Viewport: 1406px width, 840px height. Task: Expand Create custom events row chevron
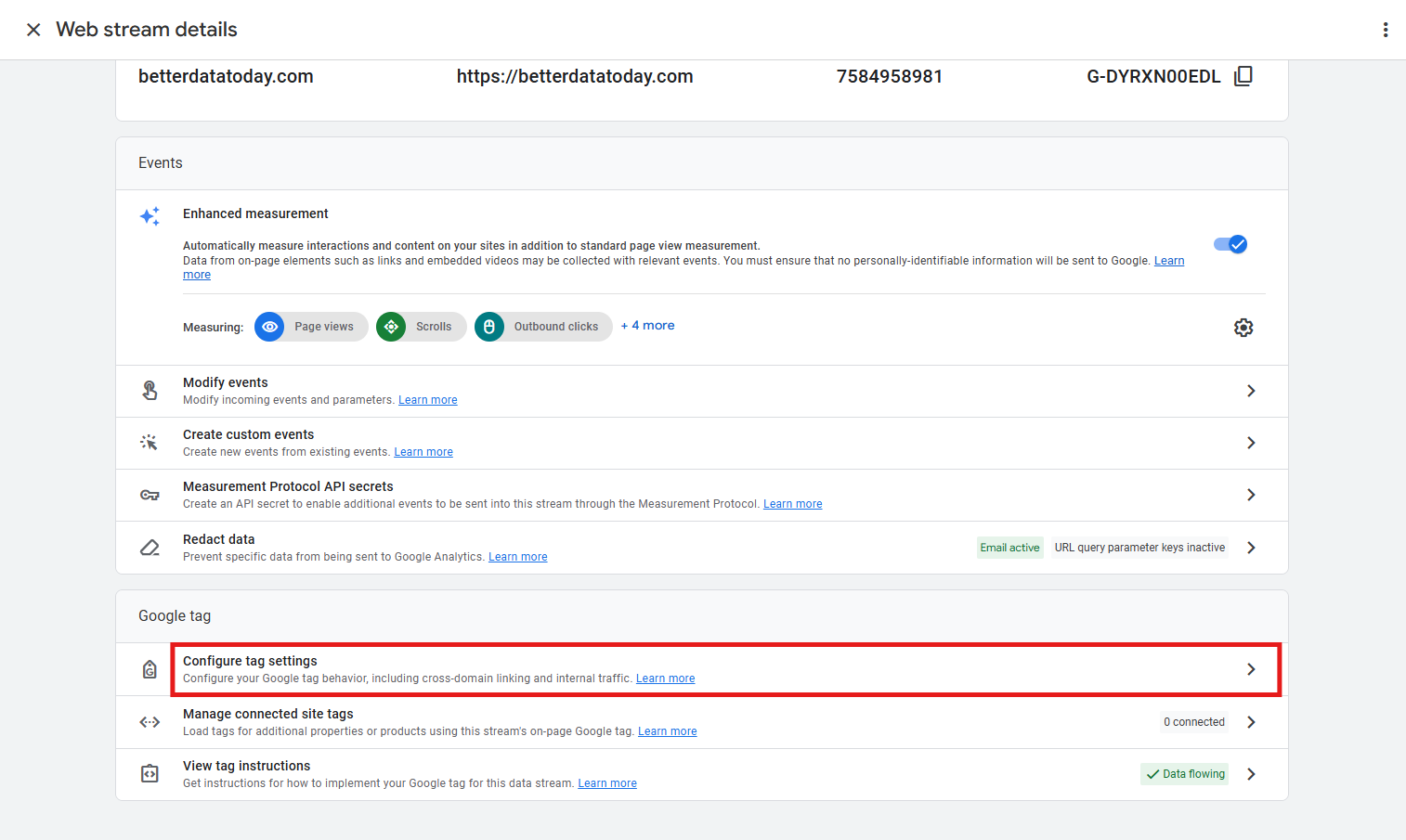1251,443
